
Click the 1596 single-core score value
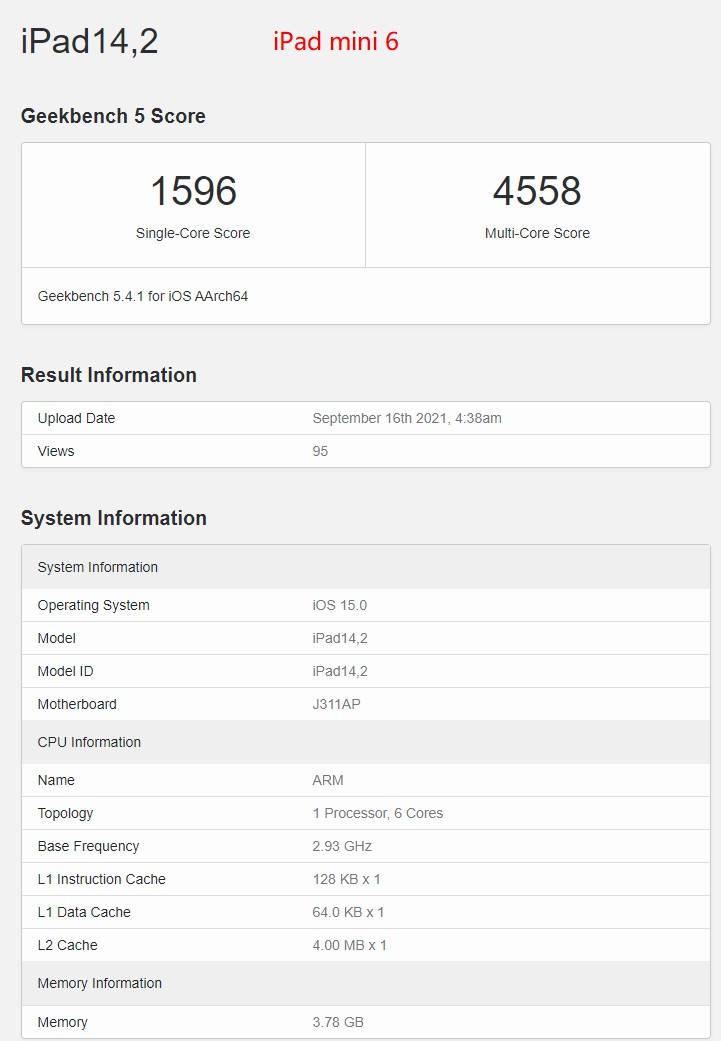[193, 191]
